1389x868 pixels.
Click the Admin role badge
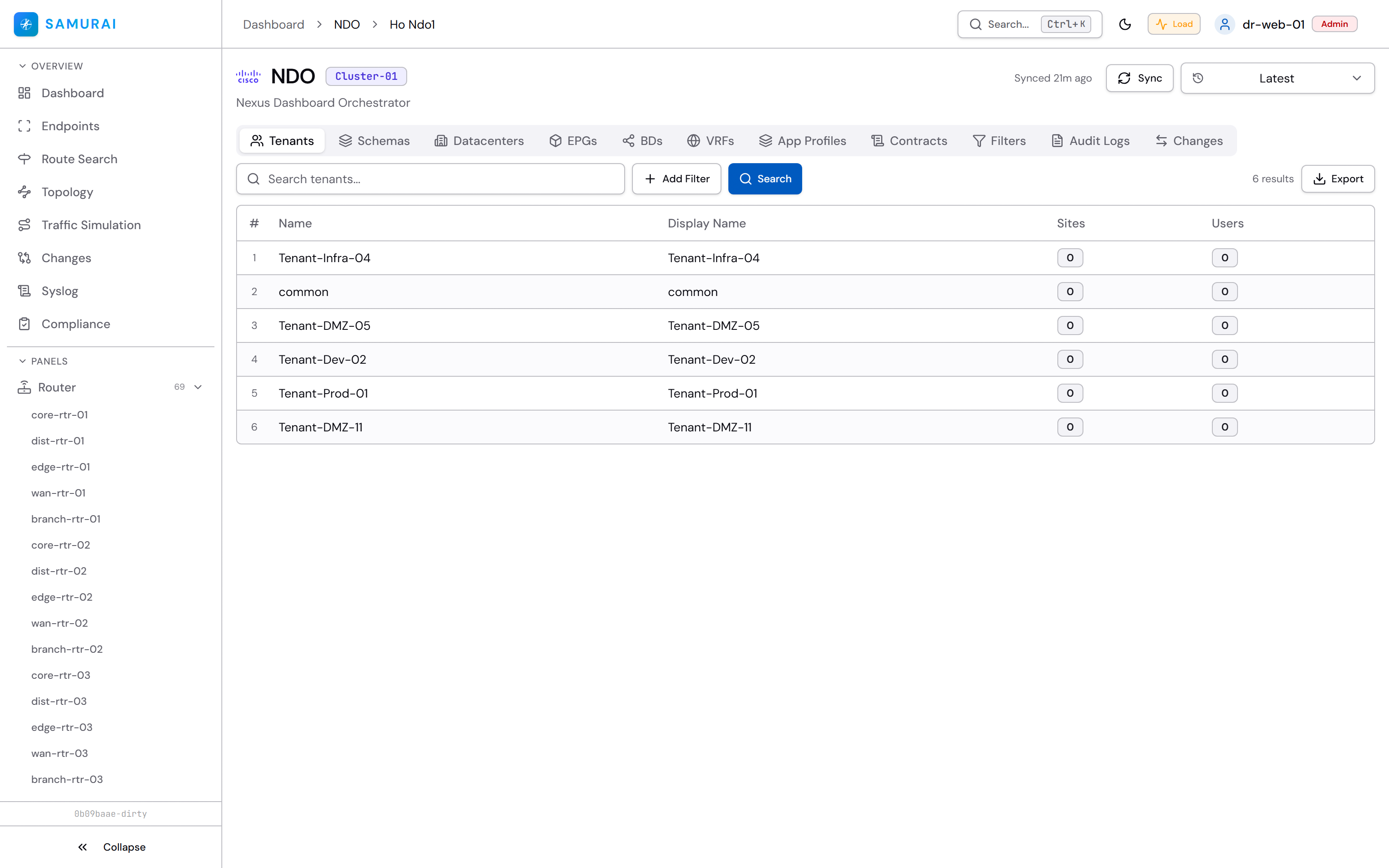point(1334,24)
